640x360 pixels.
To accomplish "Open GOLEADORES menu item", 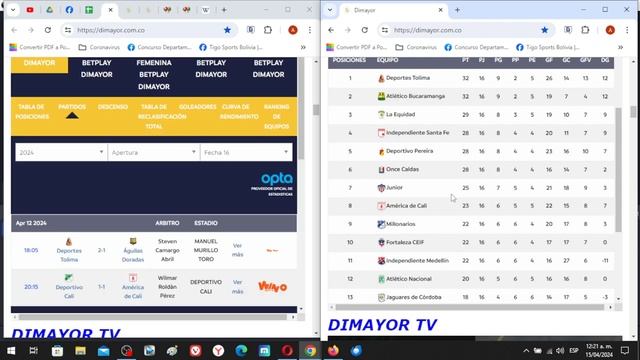I will coord(198,107).
